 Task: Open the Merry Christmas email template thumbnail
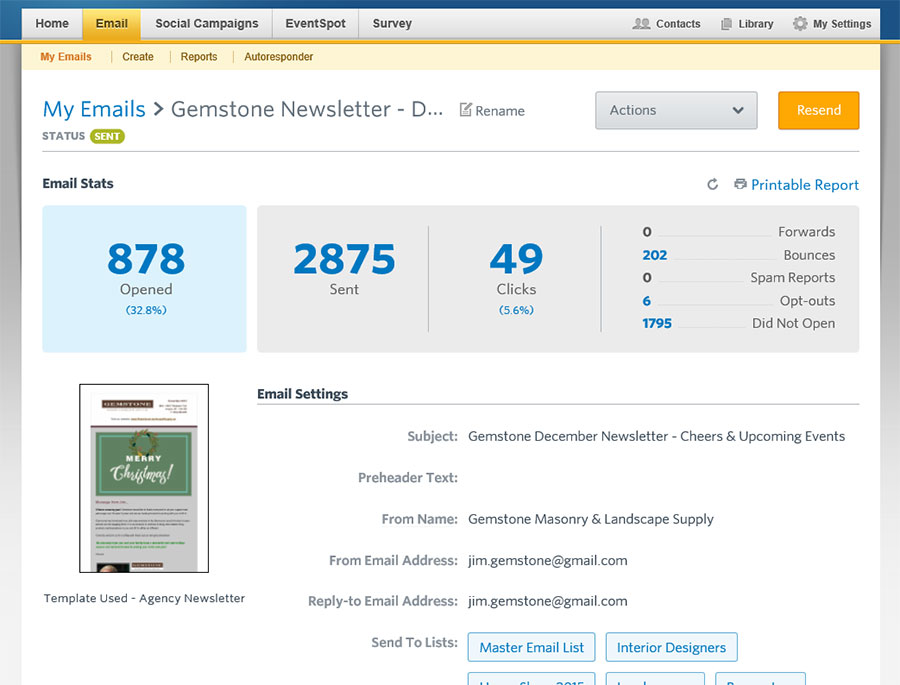144,478
